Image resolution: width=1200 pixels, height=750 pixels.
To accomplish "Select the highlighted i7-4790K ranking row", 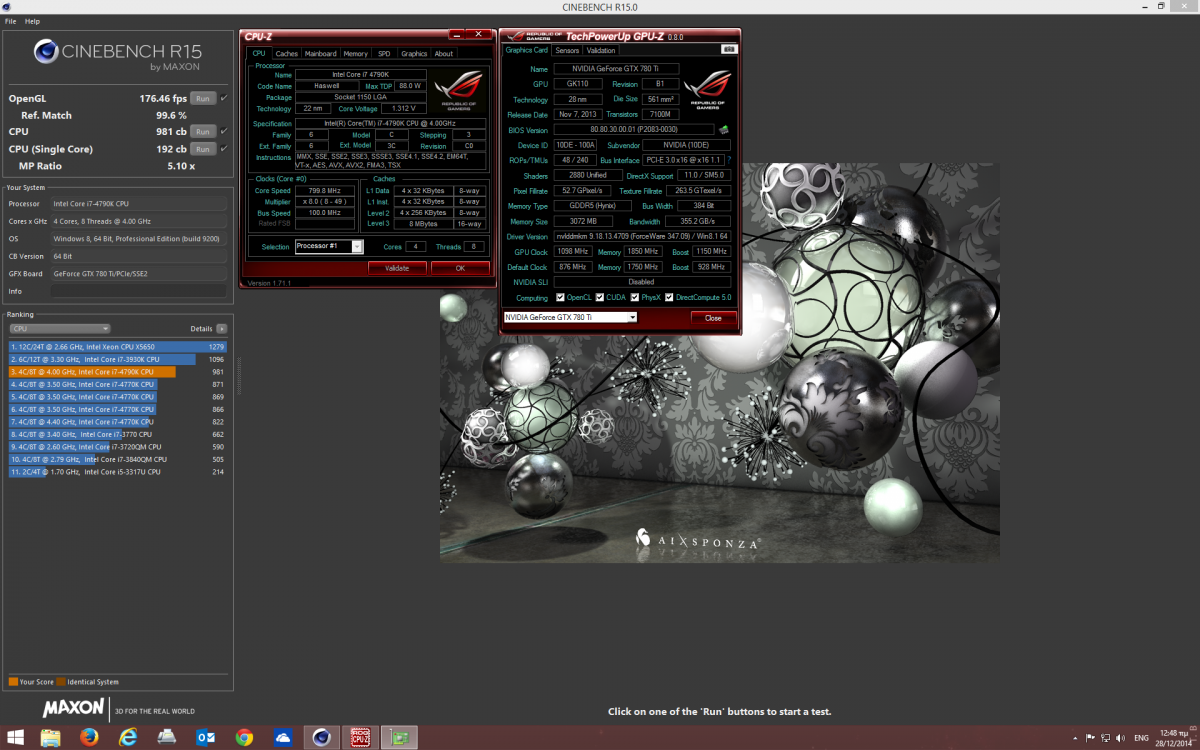I will [x=118, y=372].
